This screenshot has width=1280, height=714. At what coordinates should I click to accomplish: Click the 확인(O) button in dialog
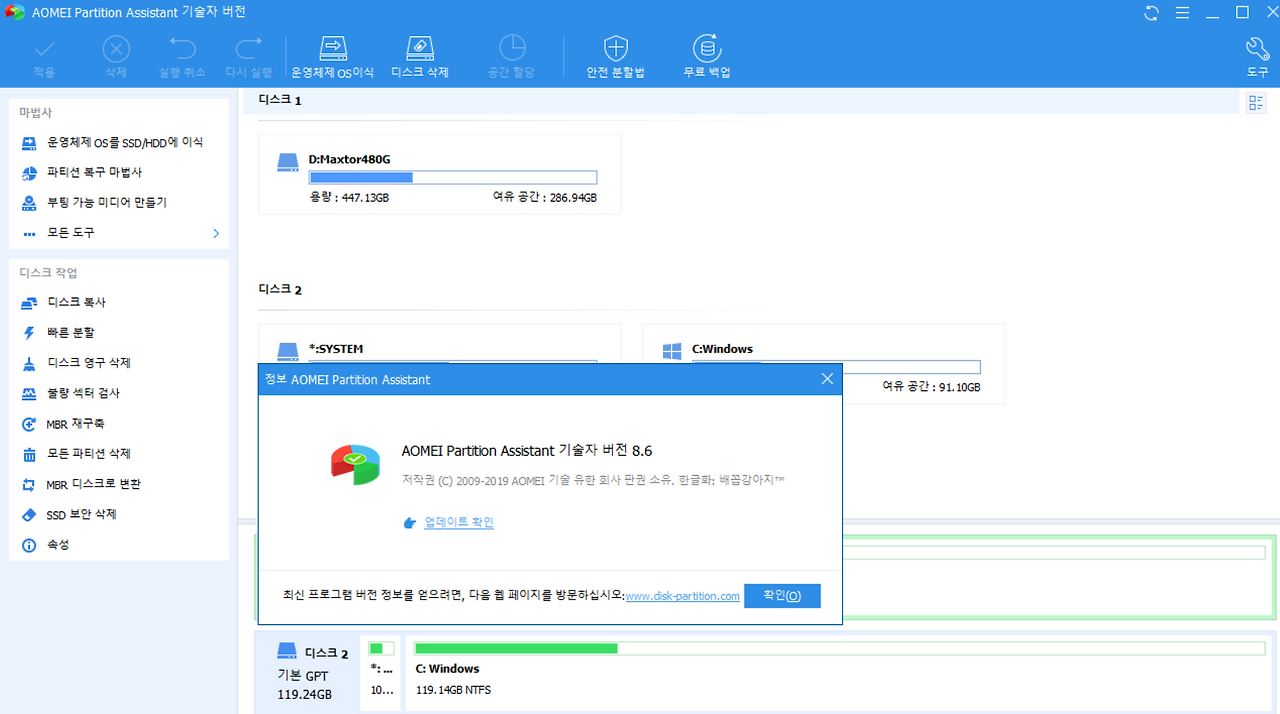[x=782, y=596]
